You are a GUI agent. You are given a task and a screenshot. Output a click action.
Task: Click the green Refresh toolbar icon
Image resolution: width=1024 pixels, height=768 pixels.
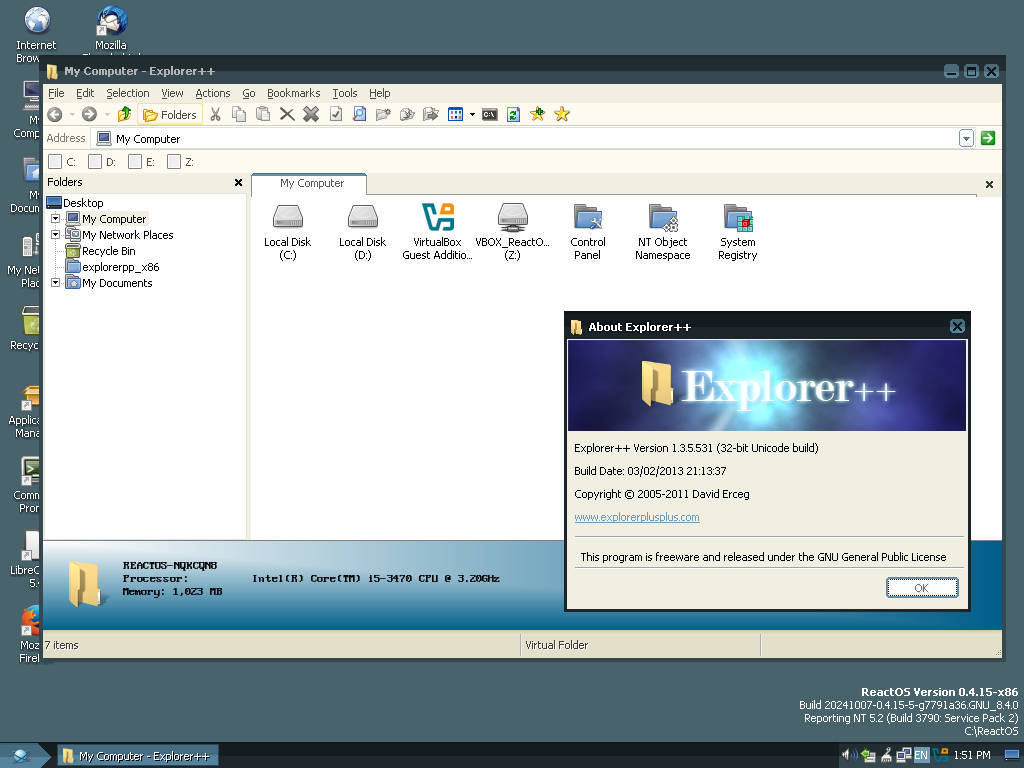click(x=513, y=114)
